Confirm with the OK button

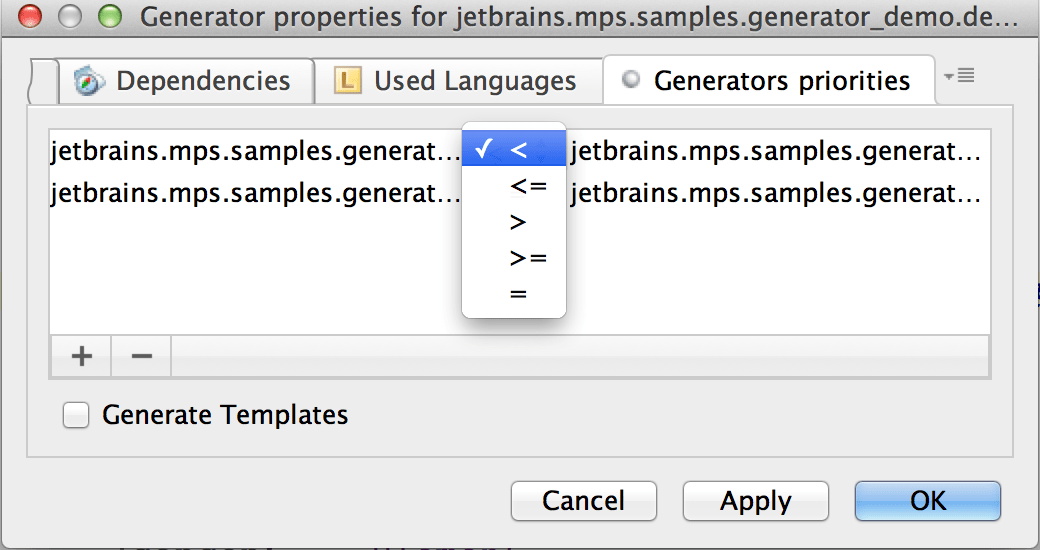click(x=927, y=501)
